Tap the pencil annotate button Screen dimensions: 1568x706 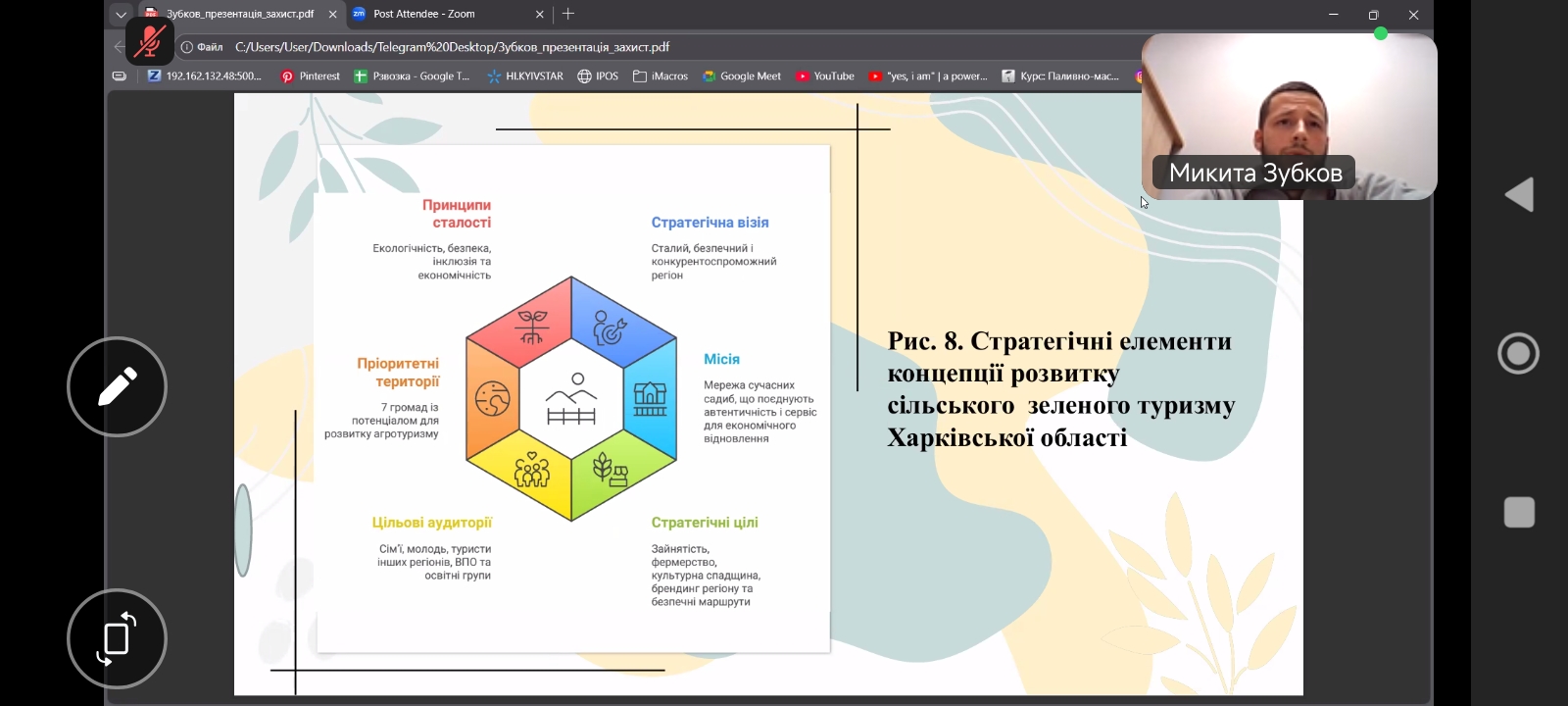[x=117, y=386]
